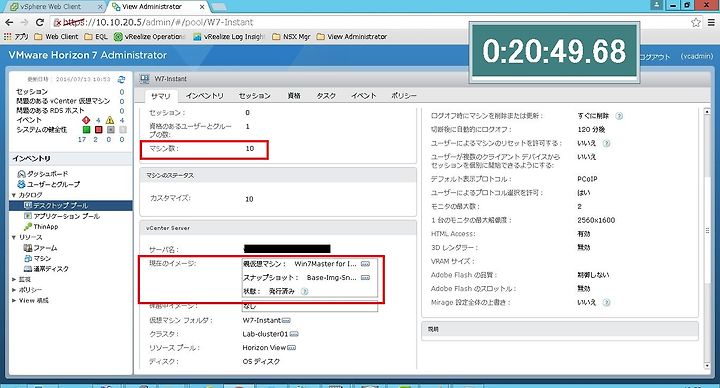The image size is (720, 388).
Task: Switch to the Policies tab
Action: (x=404, y=96)
